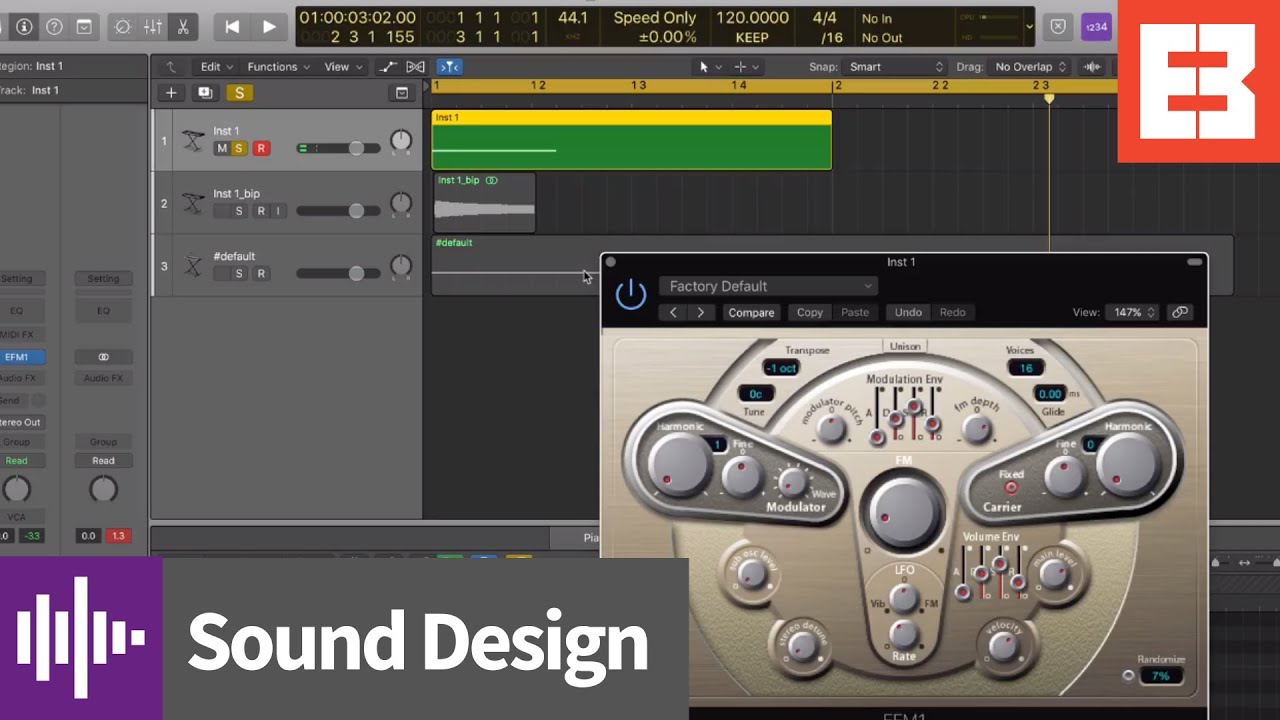Open the Smart Controls dial icon
Viewport: 1280px width, 720px height.
[123, 27]
